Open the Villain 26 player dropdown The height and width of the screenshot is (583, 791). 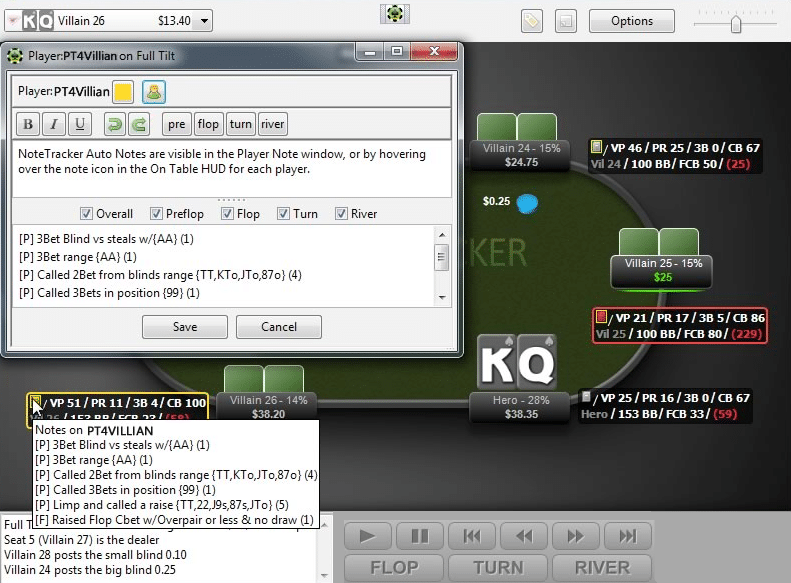coord(202,20)
